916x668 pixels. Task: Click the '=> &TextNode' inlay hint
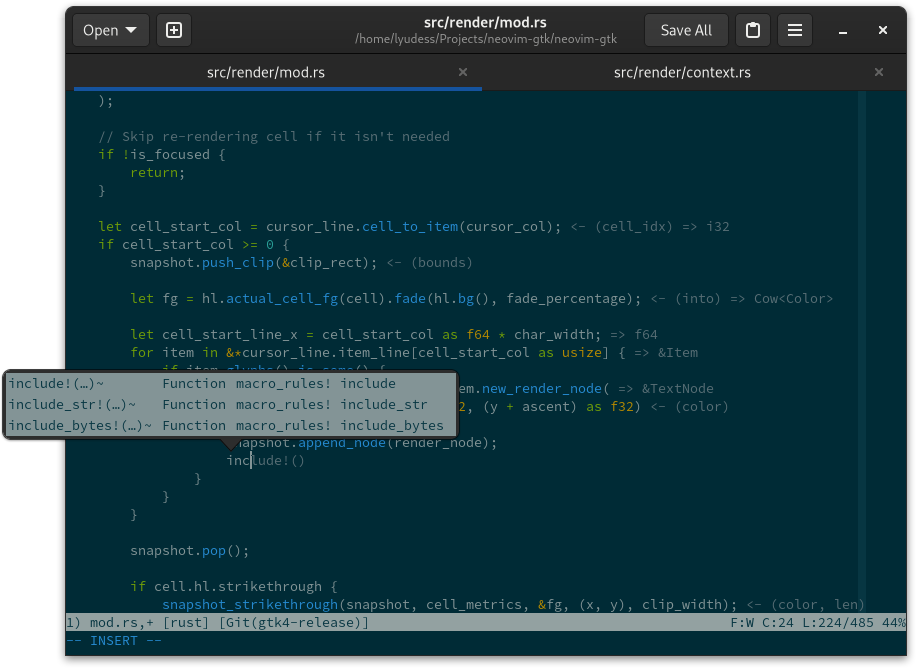click(x=666, y=389)
